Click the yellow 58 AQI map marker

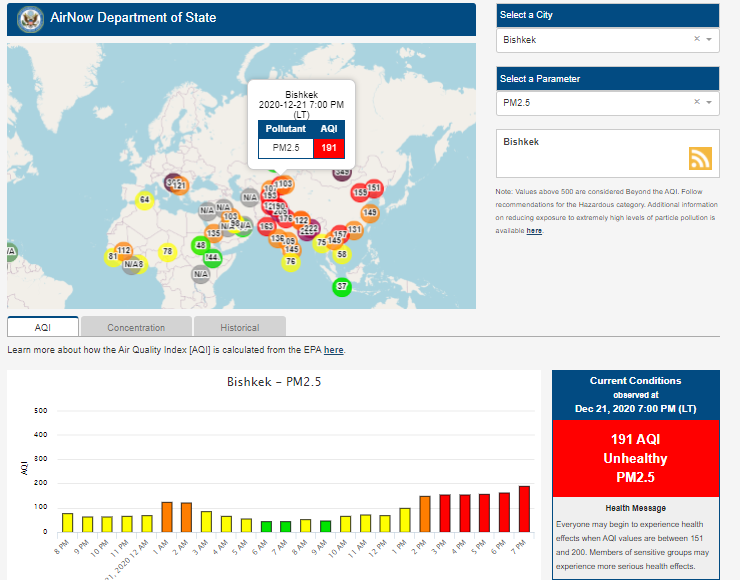click(x=342, y=254)
